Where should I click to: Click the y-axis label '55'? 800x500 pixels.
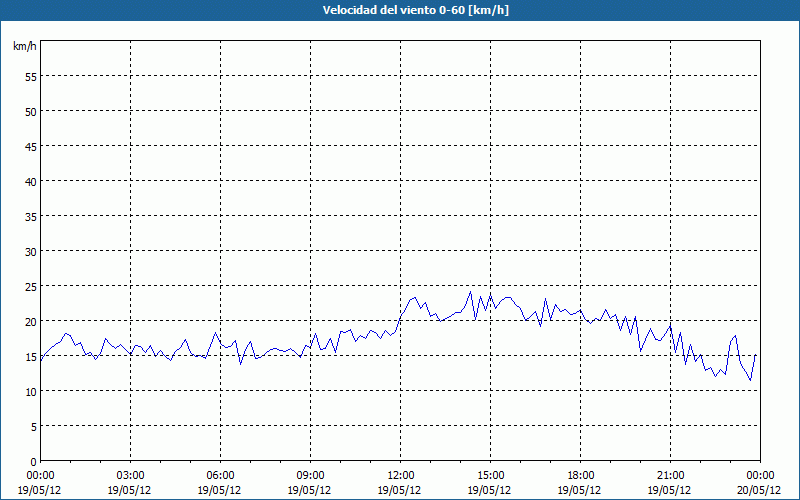pos(31,77)
